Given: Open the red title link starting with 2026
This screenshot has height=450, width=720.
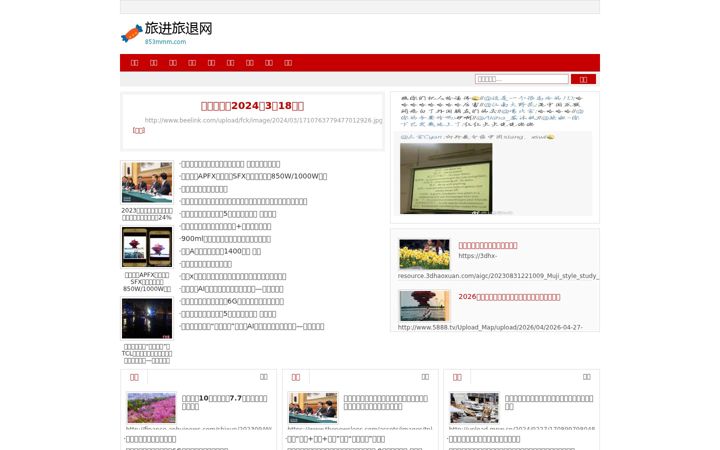Looking at the screenshot, I should pyautogui.click(x=509, y=297).
